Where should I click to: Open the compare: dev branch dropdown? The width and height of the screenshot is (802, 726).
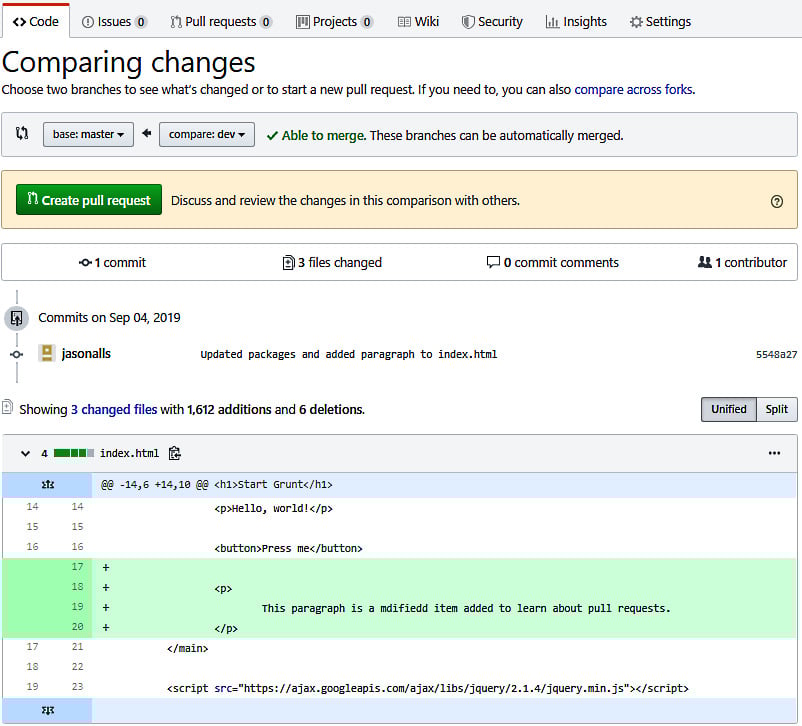pos(207,135)
